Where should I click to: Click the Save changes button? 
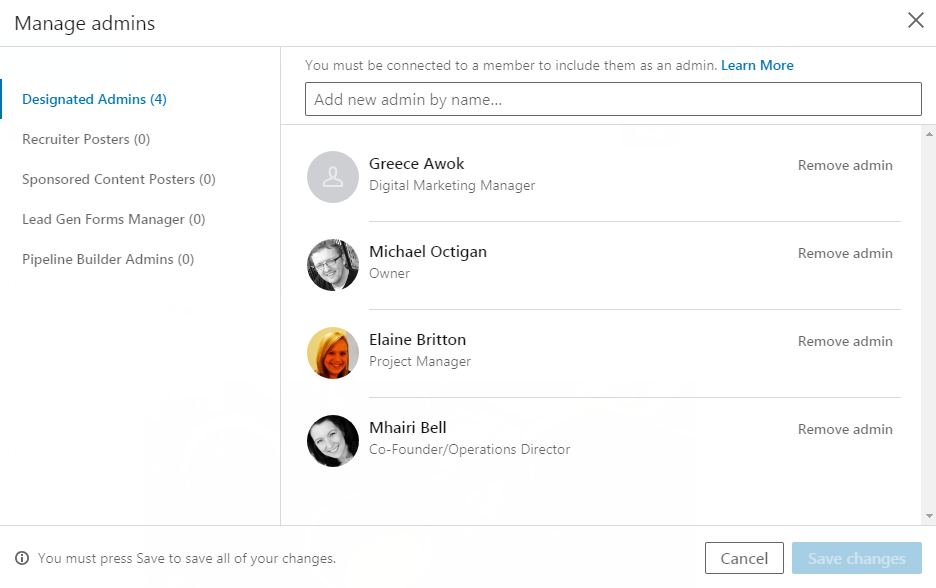coord(856,558)
